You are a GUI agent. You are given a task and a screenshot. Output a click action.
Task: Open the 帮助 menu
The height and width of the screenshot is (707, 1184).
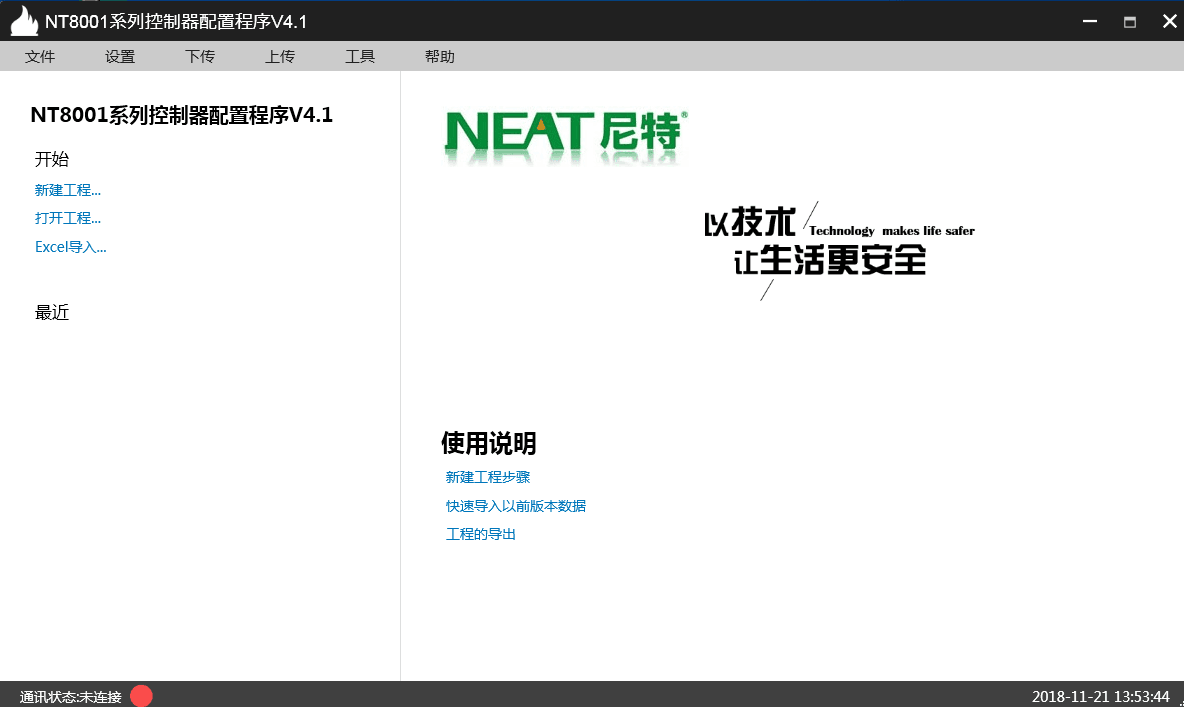coord(440,57)
